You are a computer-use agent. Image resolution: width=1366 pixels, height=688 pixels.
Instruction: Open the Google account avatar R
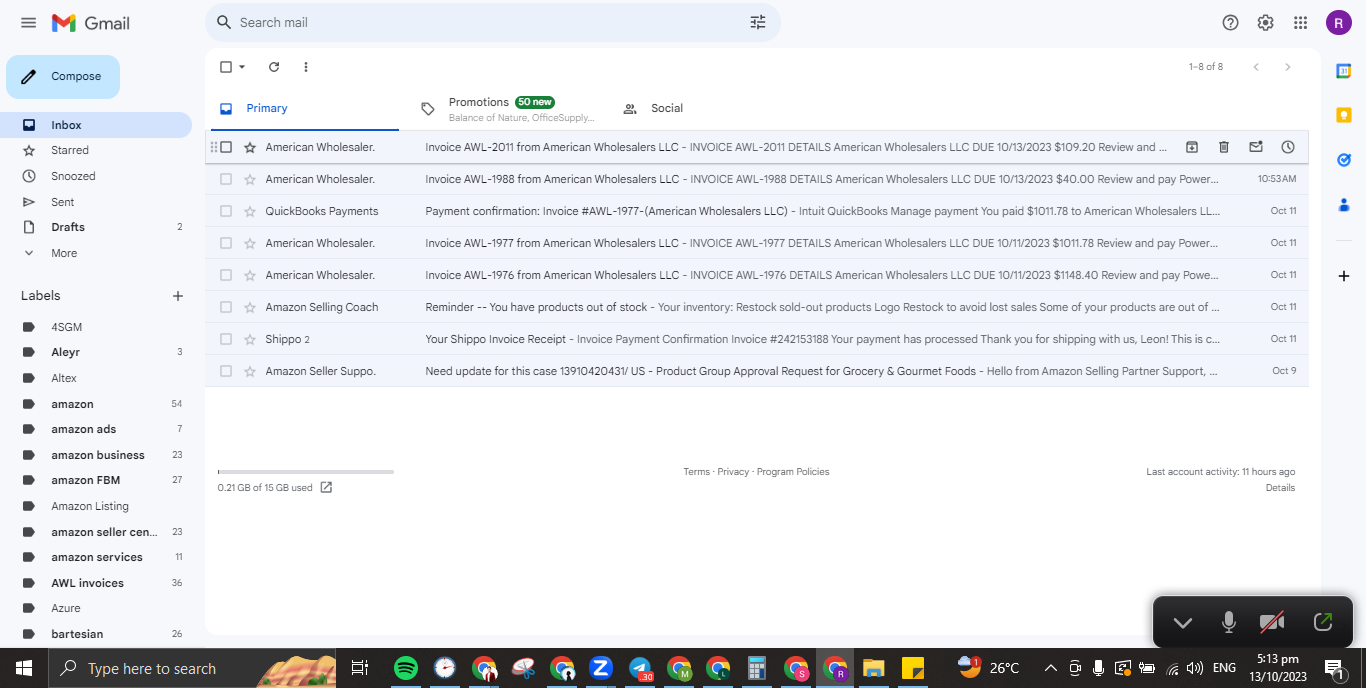coord(1339,23)
